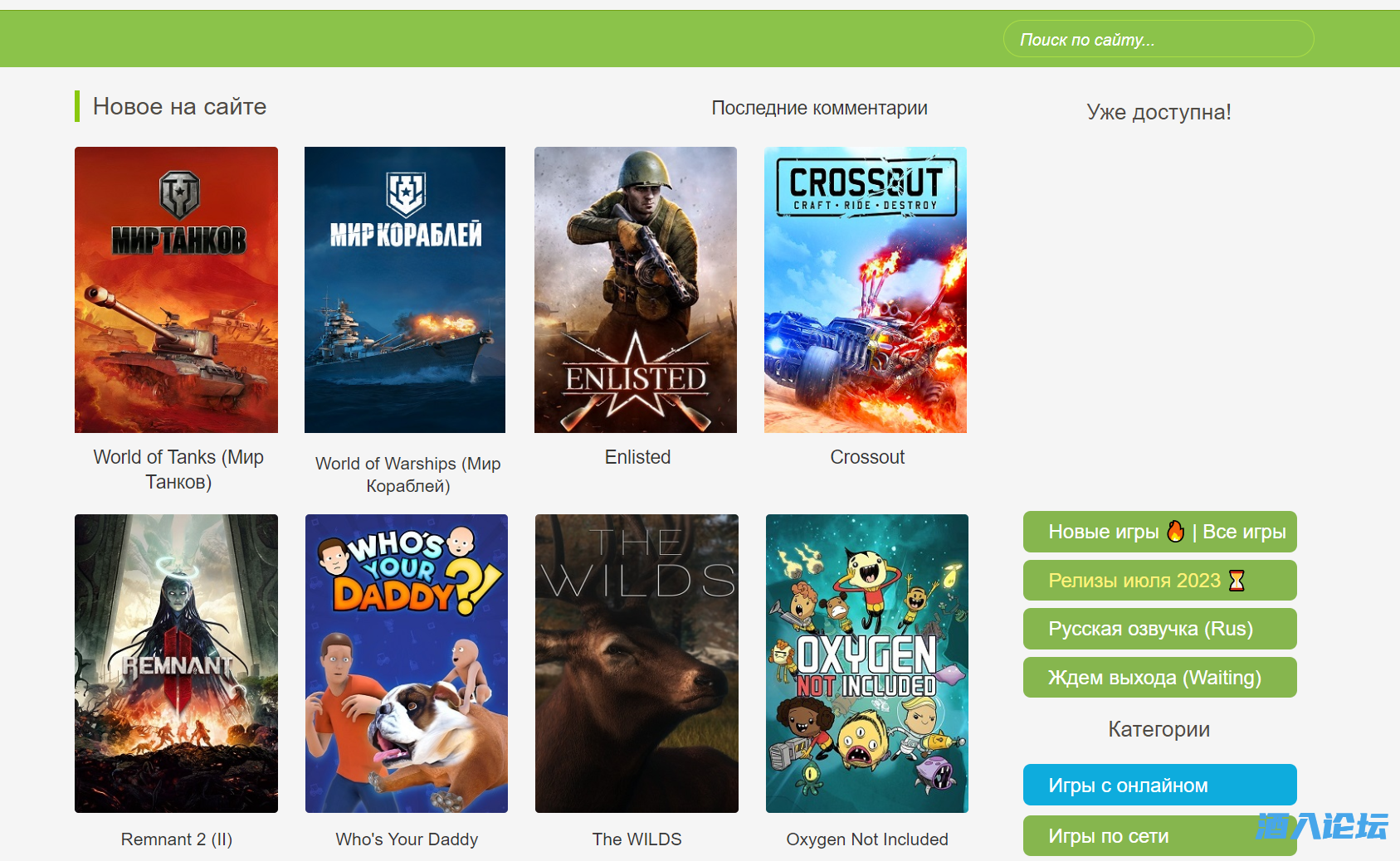Image resolution: width=1400 pixels, height=861 pixels.
Task: Click the hourglass icon on Релизы июля 2023
Action: [x=1237, y=580]
